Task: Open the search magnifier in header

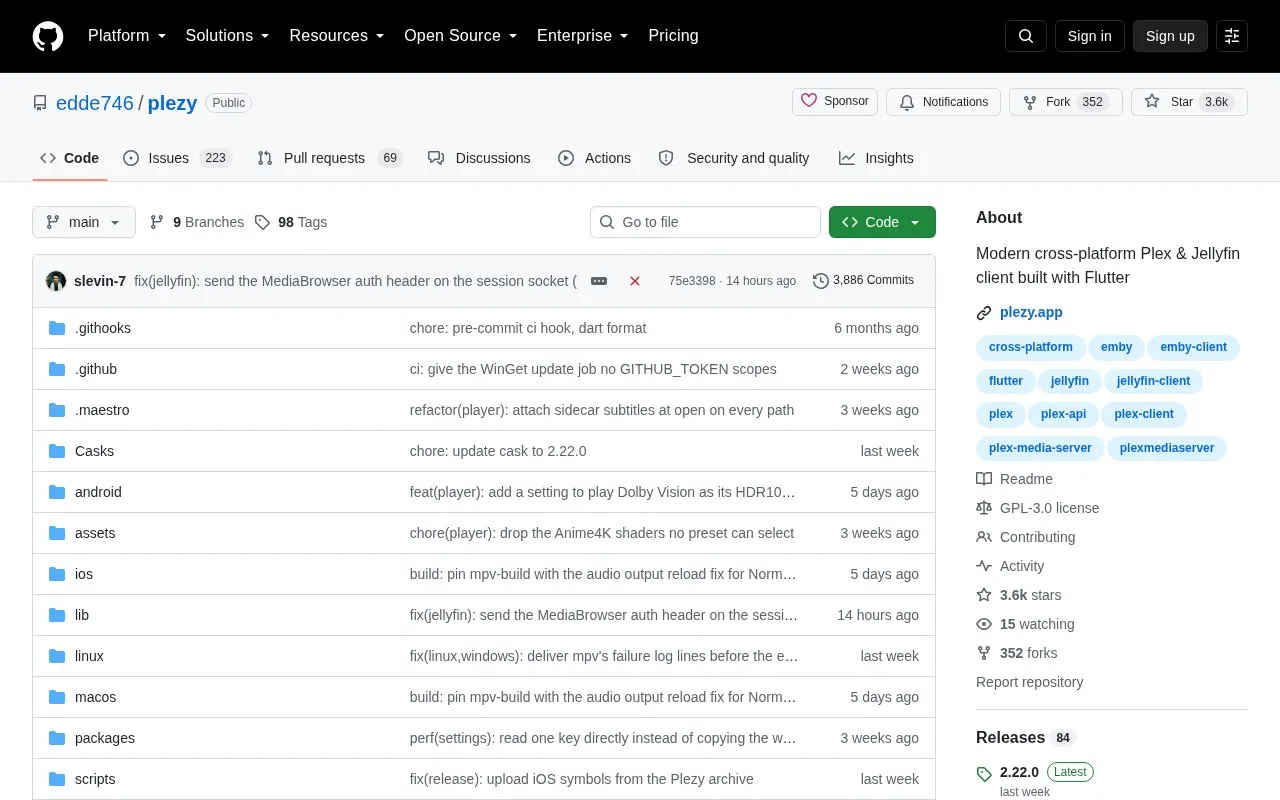Action: (1026, 36)
